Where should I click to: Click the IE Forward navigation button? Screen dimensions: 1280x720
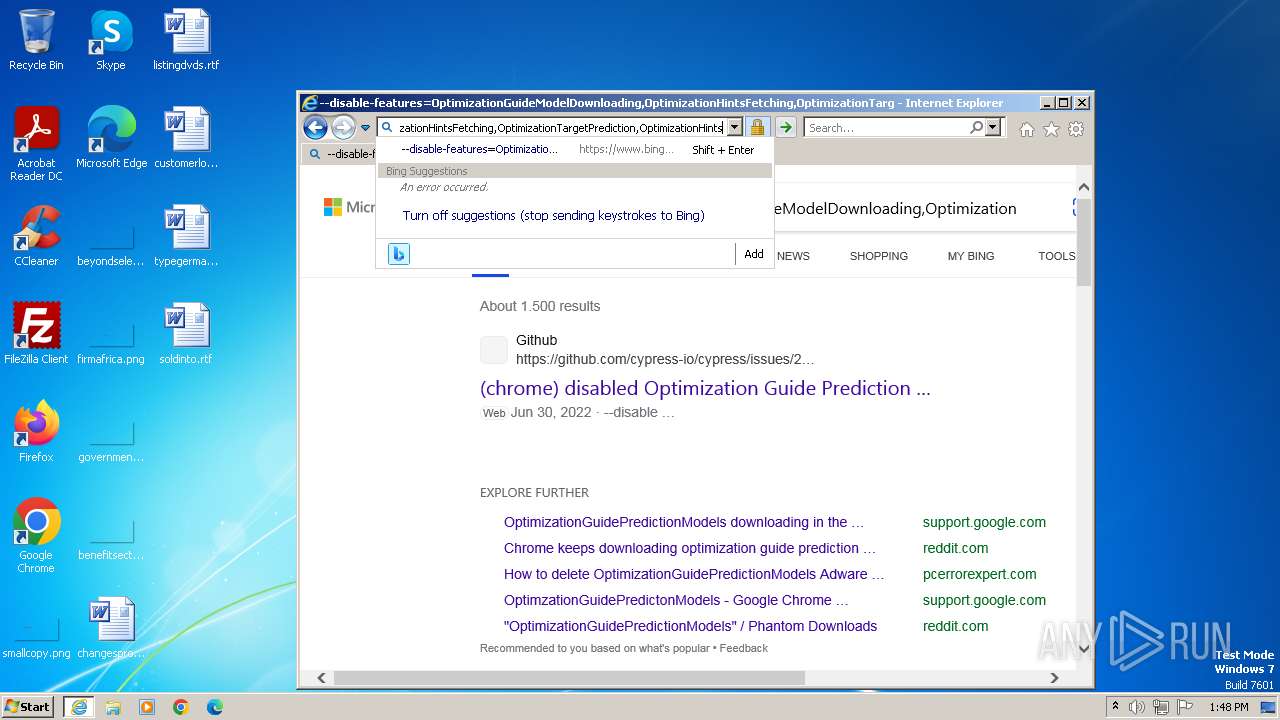[343, 127]
